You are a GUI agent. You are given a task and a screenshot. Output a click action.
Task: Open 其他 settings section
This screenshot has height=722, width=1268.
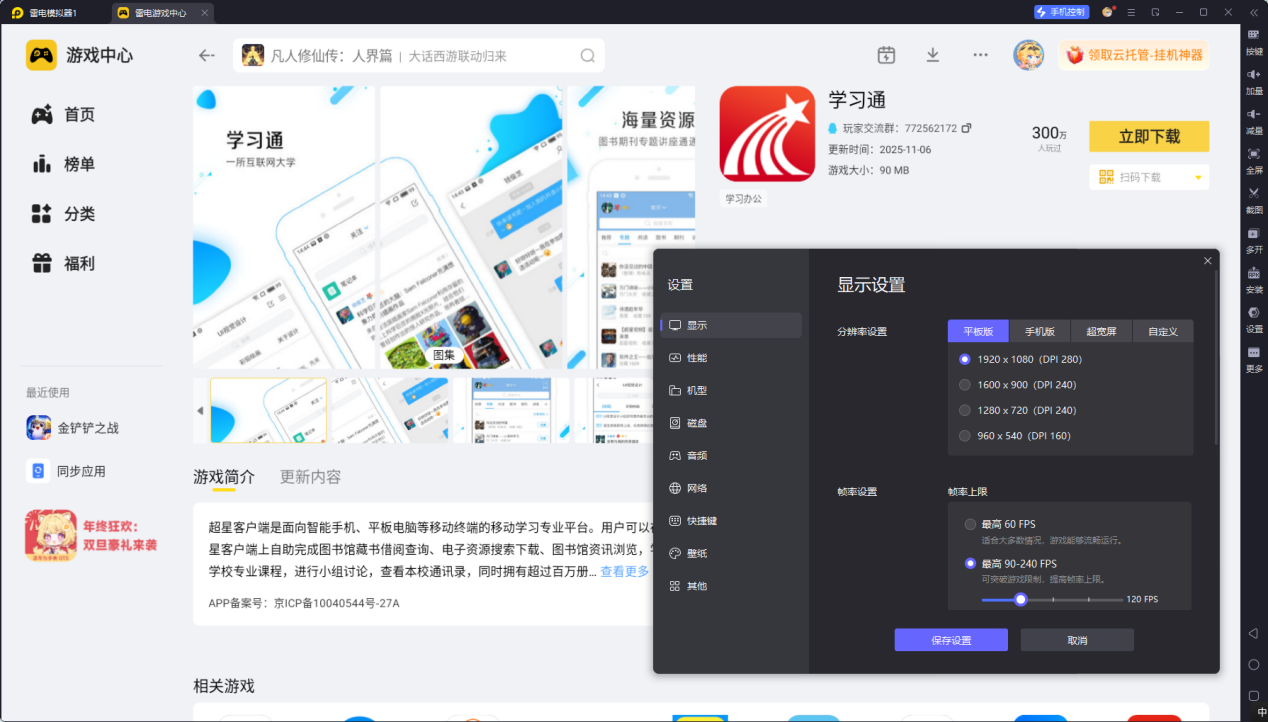(731, 586)
